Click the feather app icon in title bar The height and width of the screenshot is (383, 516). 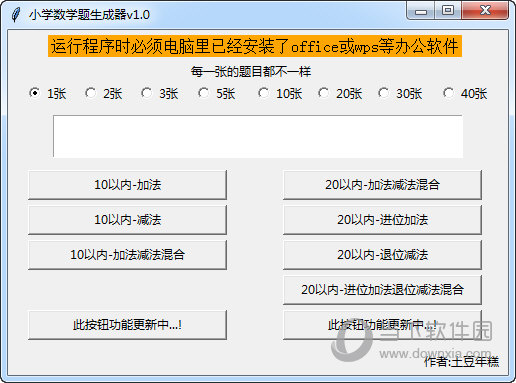(16, 14)
